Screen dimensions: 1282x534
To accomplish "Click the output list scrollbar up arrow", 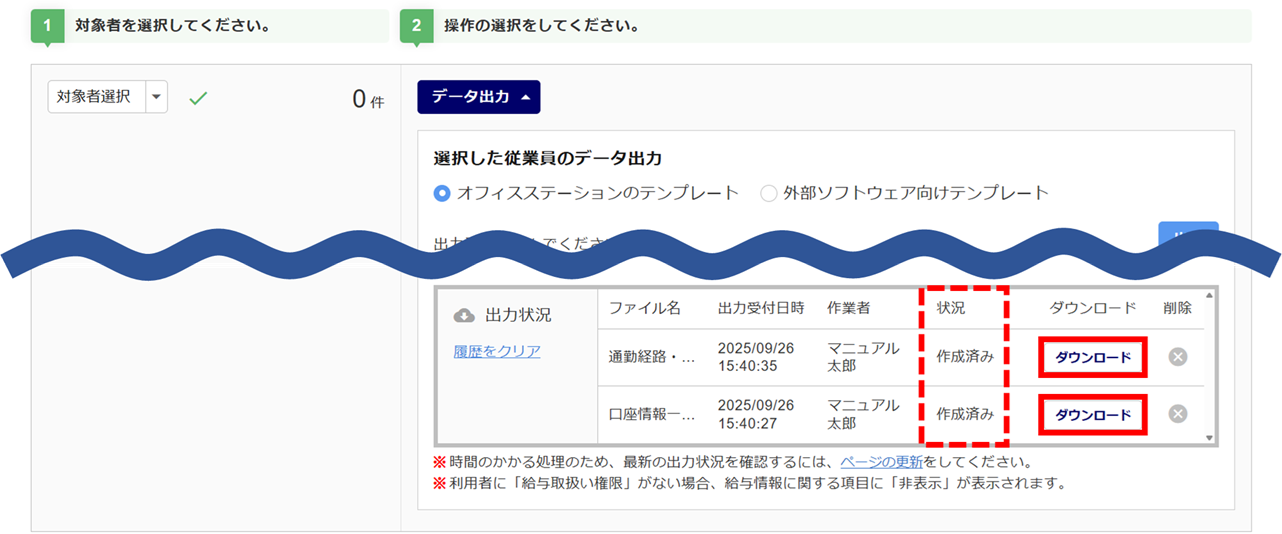I will [1211, 295].
